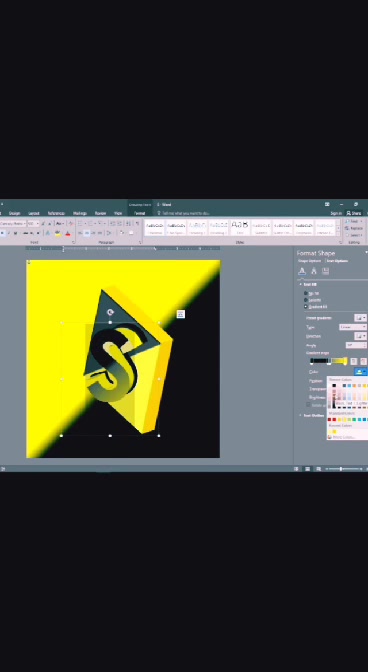Click the Share button
The height and width of the screenshot is (672, 368).
354,213
